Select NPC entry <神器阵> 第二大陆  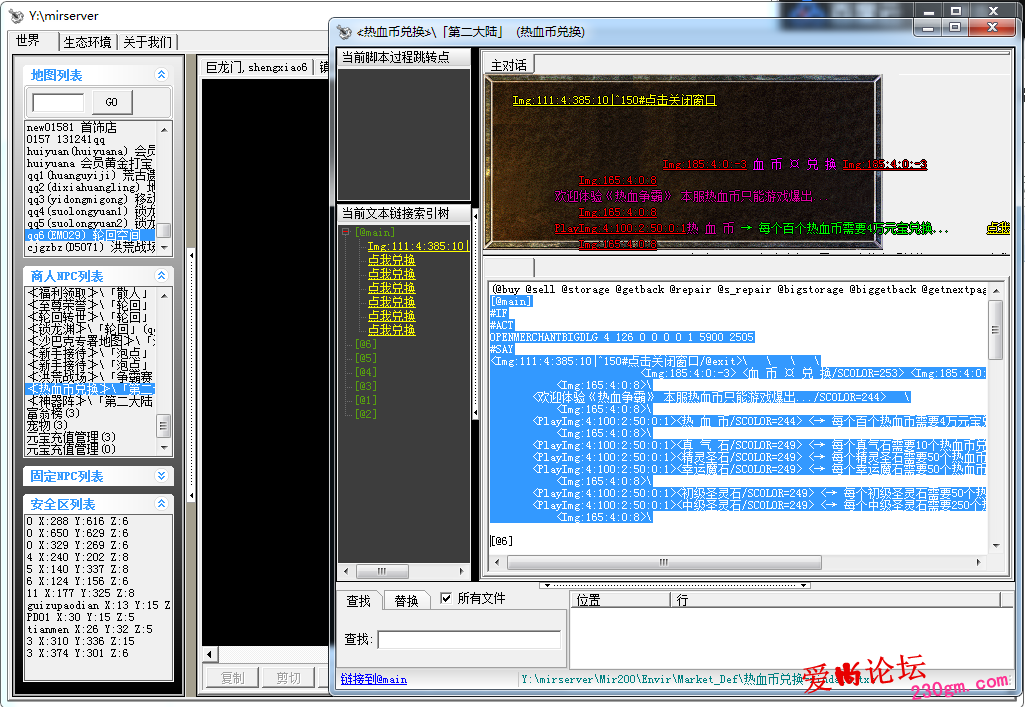coord(90,401)
